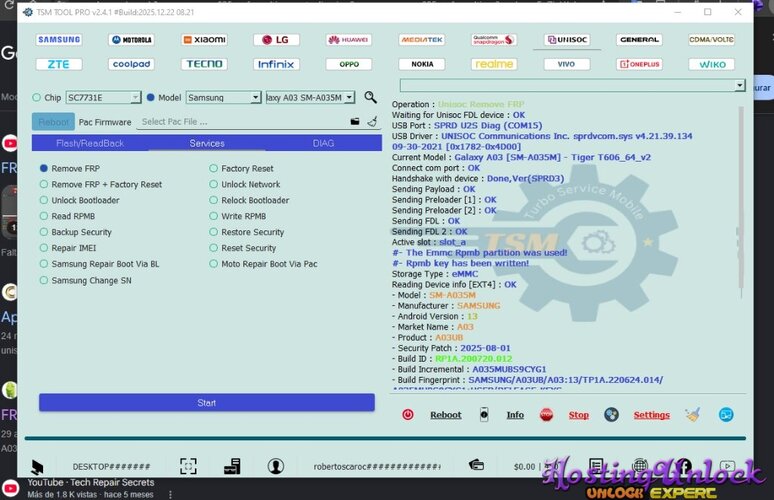The image size is (774, 500).
Task: Choose the Unlock Network option
Action: coord(245,184)
